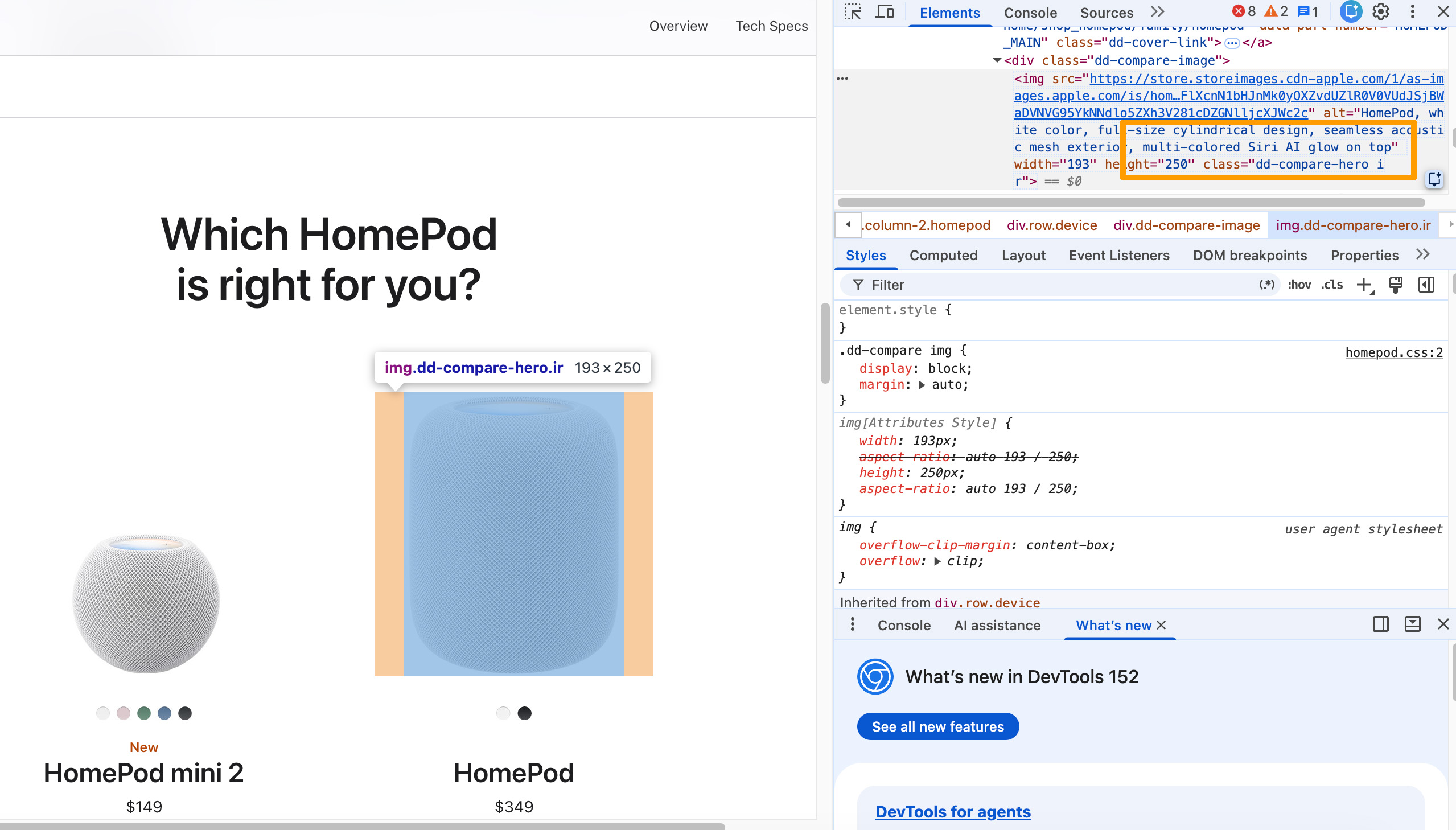Switch to the Elements panel tab

[949, 13]
